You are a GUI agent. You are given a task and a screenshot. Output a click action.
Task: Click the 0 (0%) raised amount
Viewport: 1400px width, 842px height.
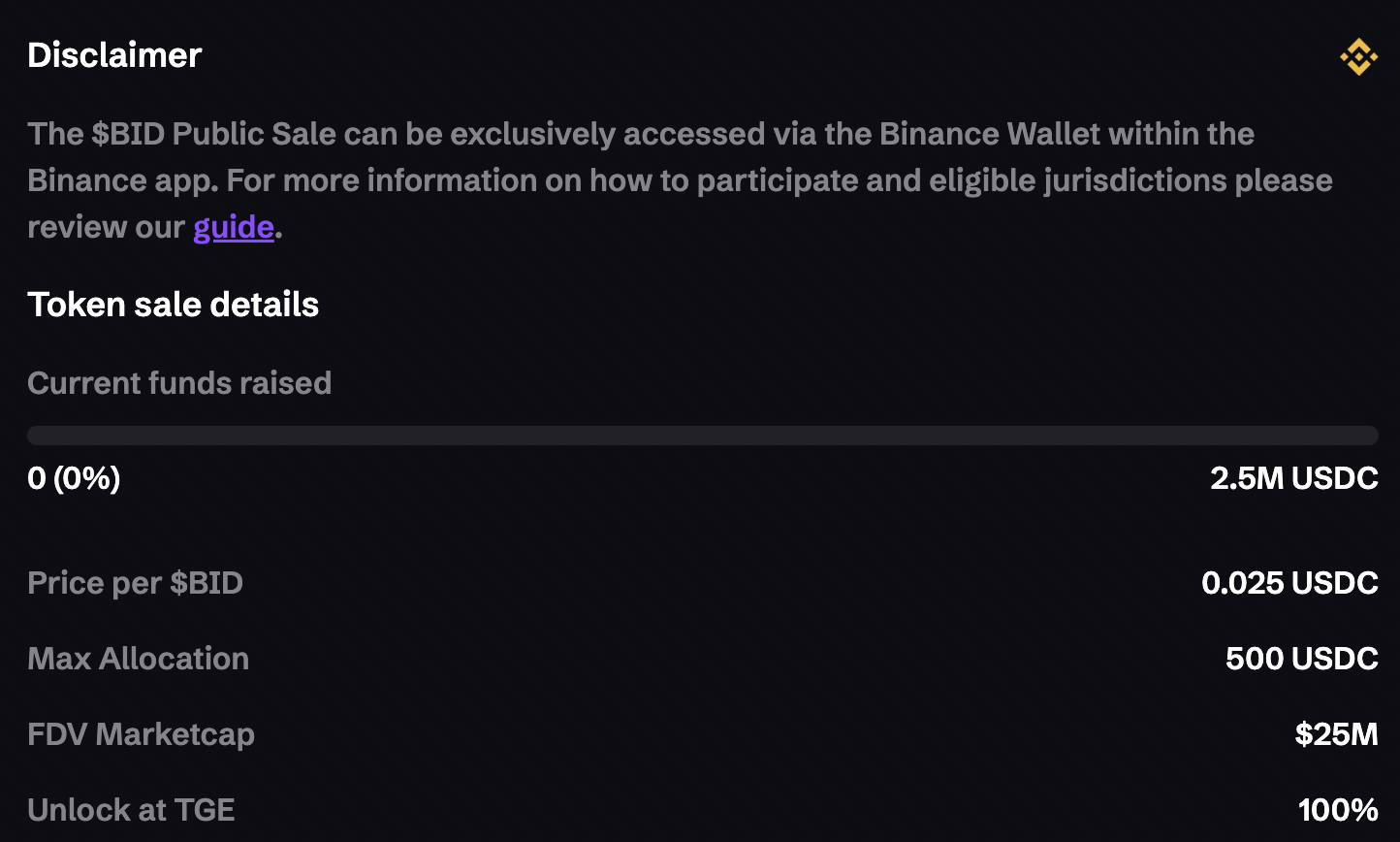tap(74, 478)
